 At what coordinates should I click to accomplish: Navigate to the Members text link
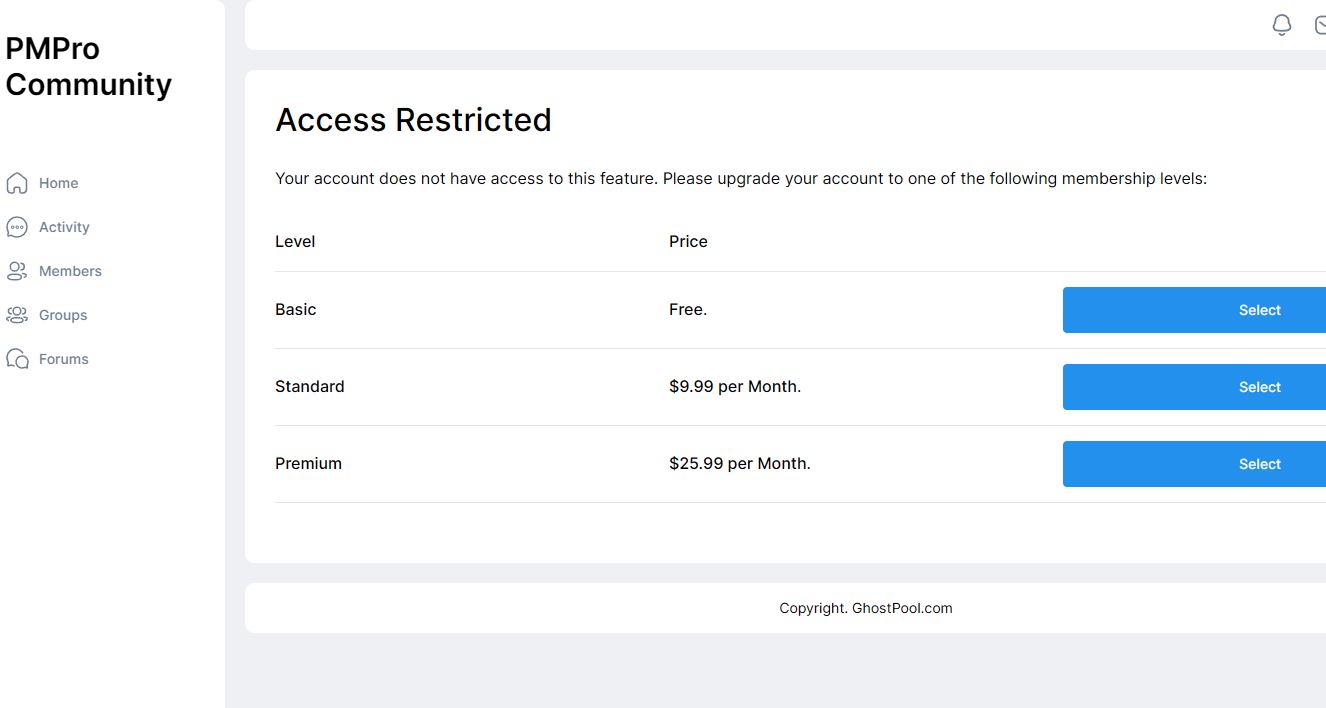point(70,271)
